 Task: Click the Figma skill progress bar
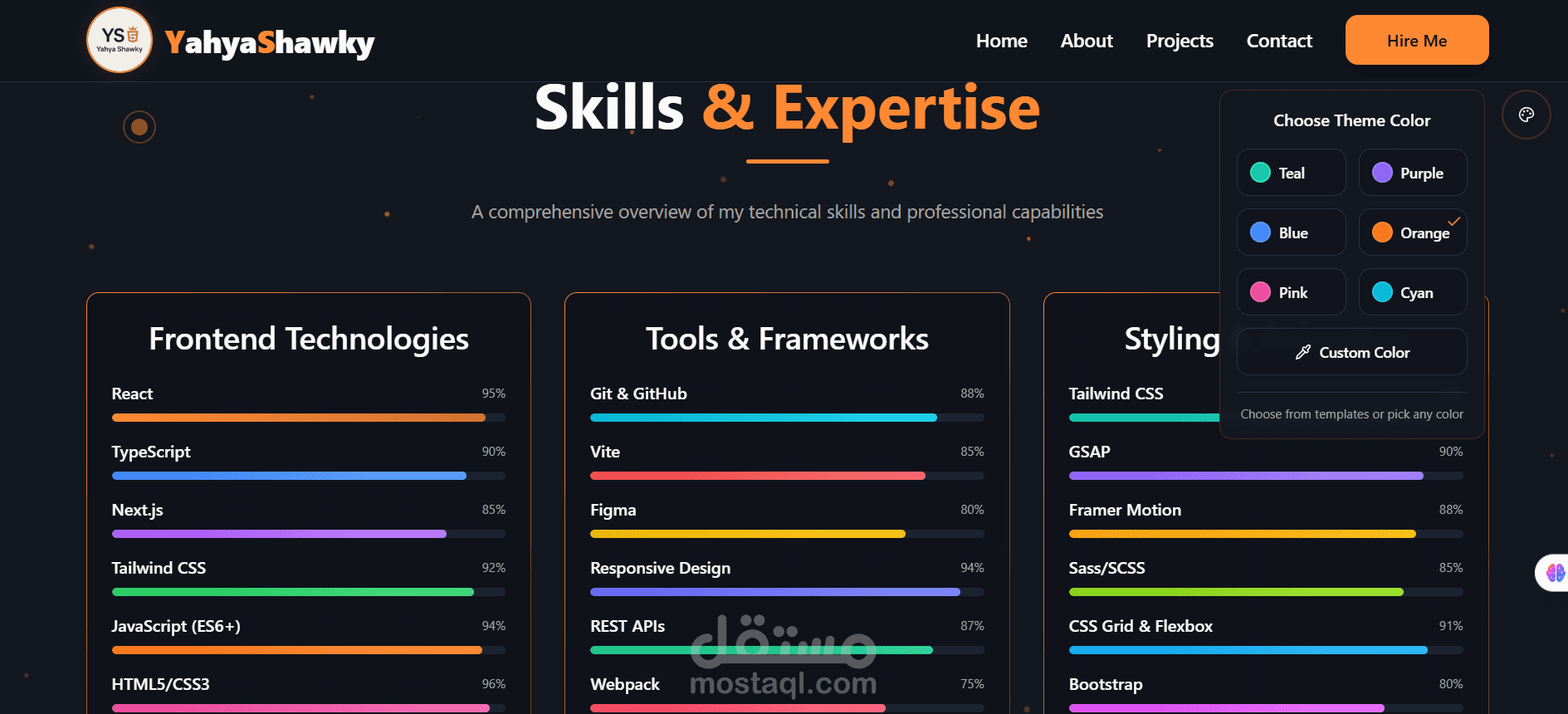coord(787,534)
